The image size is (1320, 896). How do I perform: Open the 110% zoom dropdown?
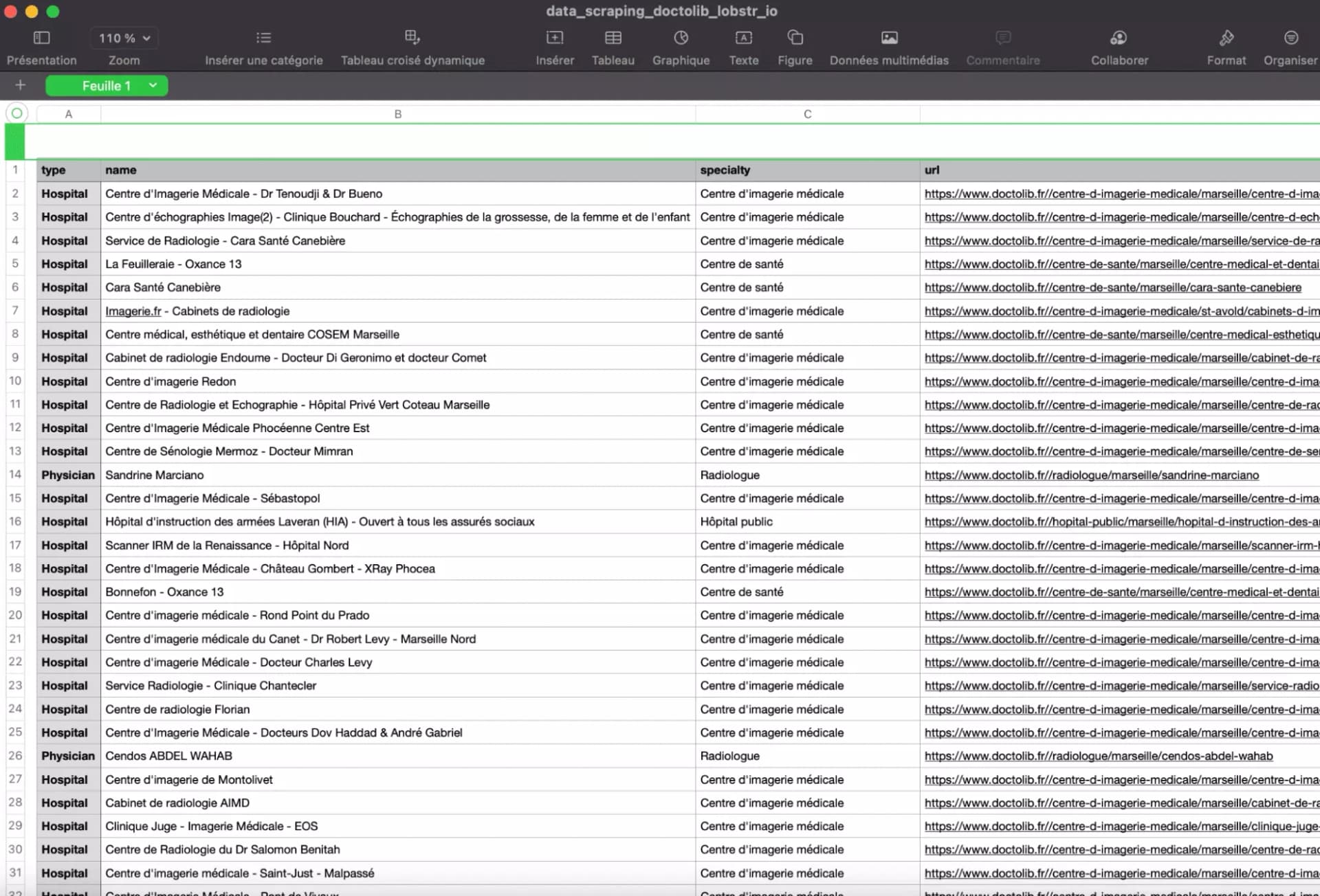(x=124, y=38)
